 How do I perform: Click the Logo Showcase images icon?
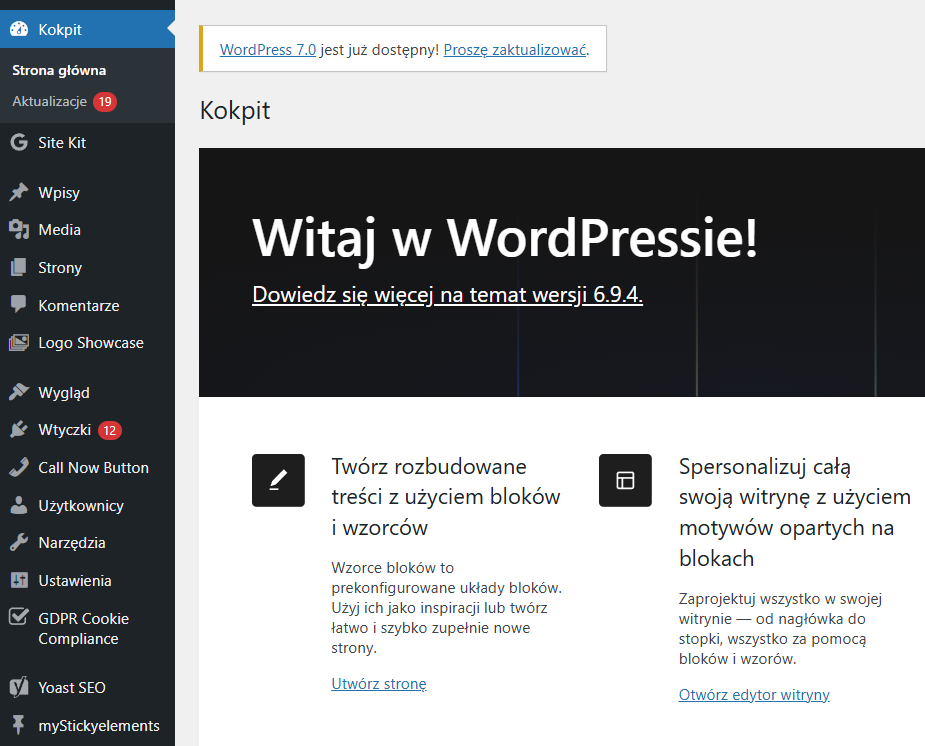[19, 343]
